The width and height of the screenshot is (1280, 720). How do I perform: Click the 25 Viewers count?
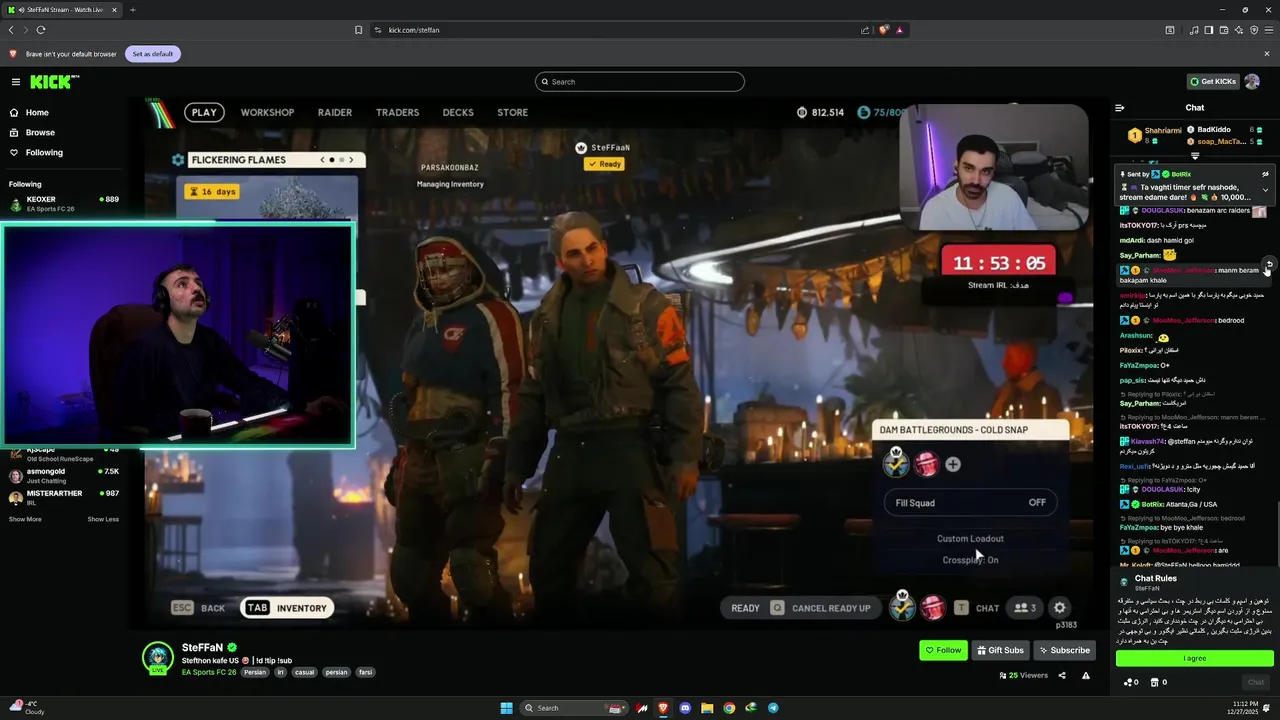1023,676
